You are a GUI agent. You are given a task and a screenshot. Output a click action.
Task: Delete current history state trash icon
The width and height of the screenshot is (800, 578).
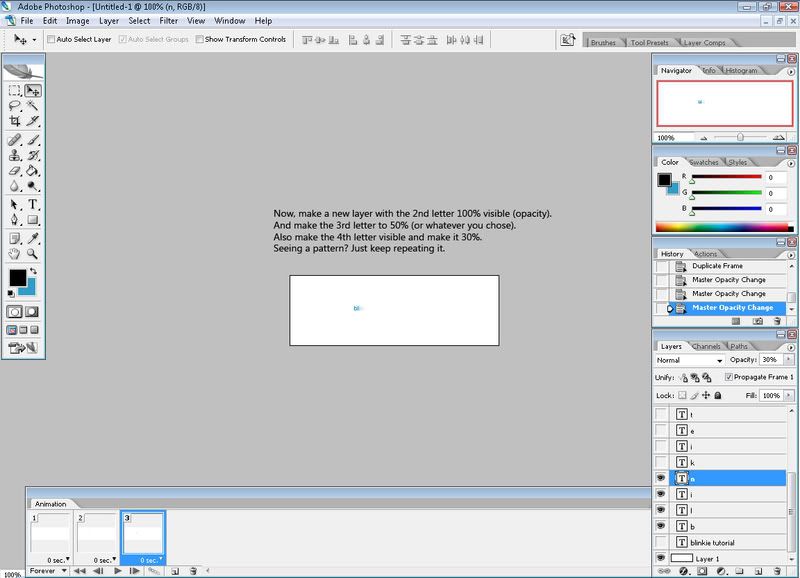(x=777, y=321)
